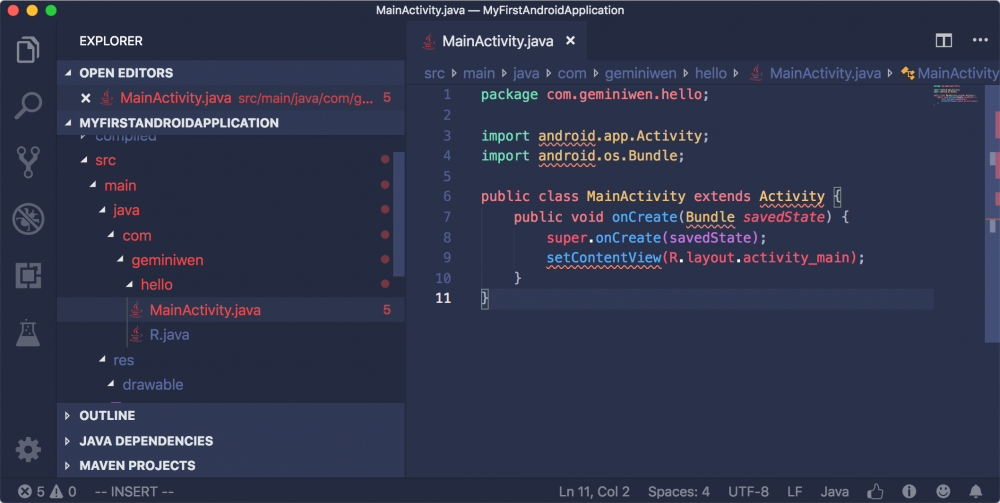Viewport: 1000px width, 503px height.
Task: Click the EXPLORER panel title
Action: [111, 41]
